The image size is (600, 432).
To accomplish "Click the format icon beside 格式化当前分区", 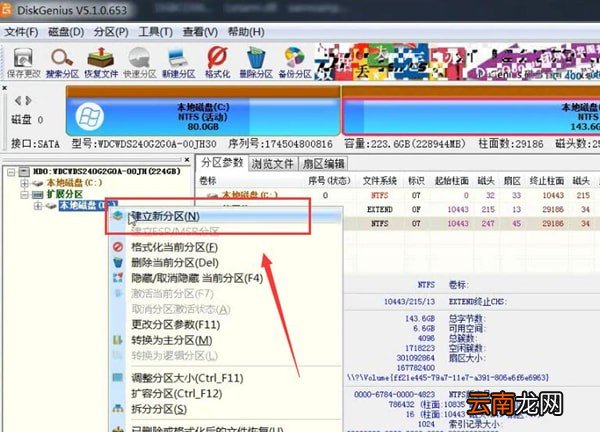I will click(x=118, y=247).
